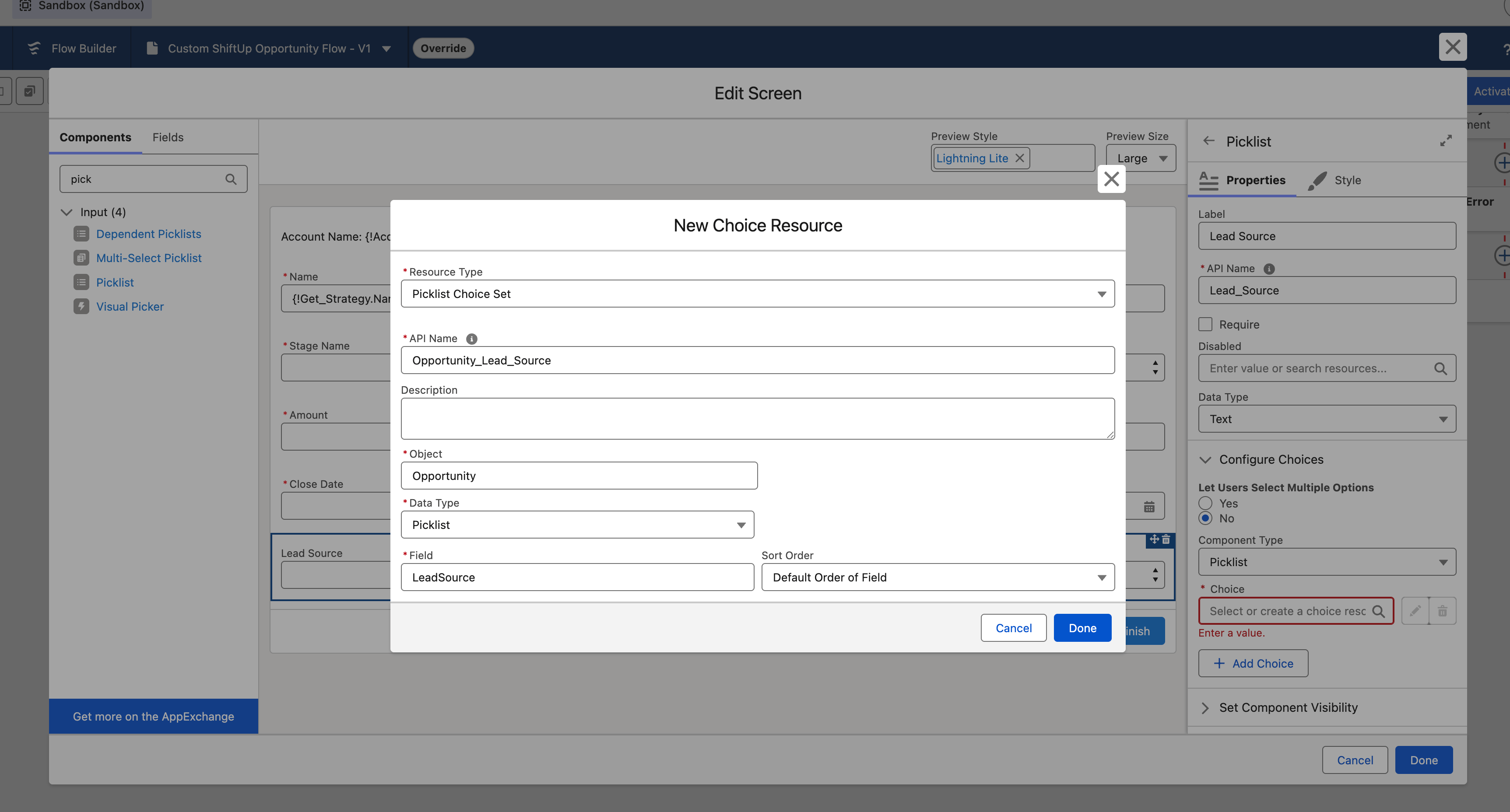Open the Close Date calendar picker
The height and width of the screenshot is (812, 1510).
[x=1149, y=507]
